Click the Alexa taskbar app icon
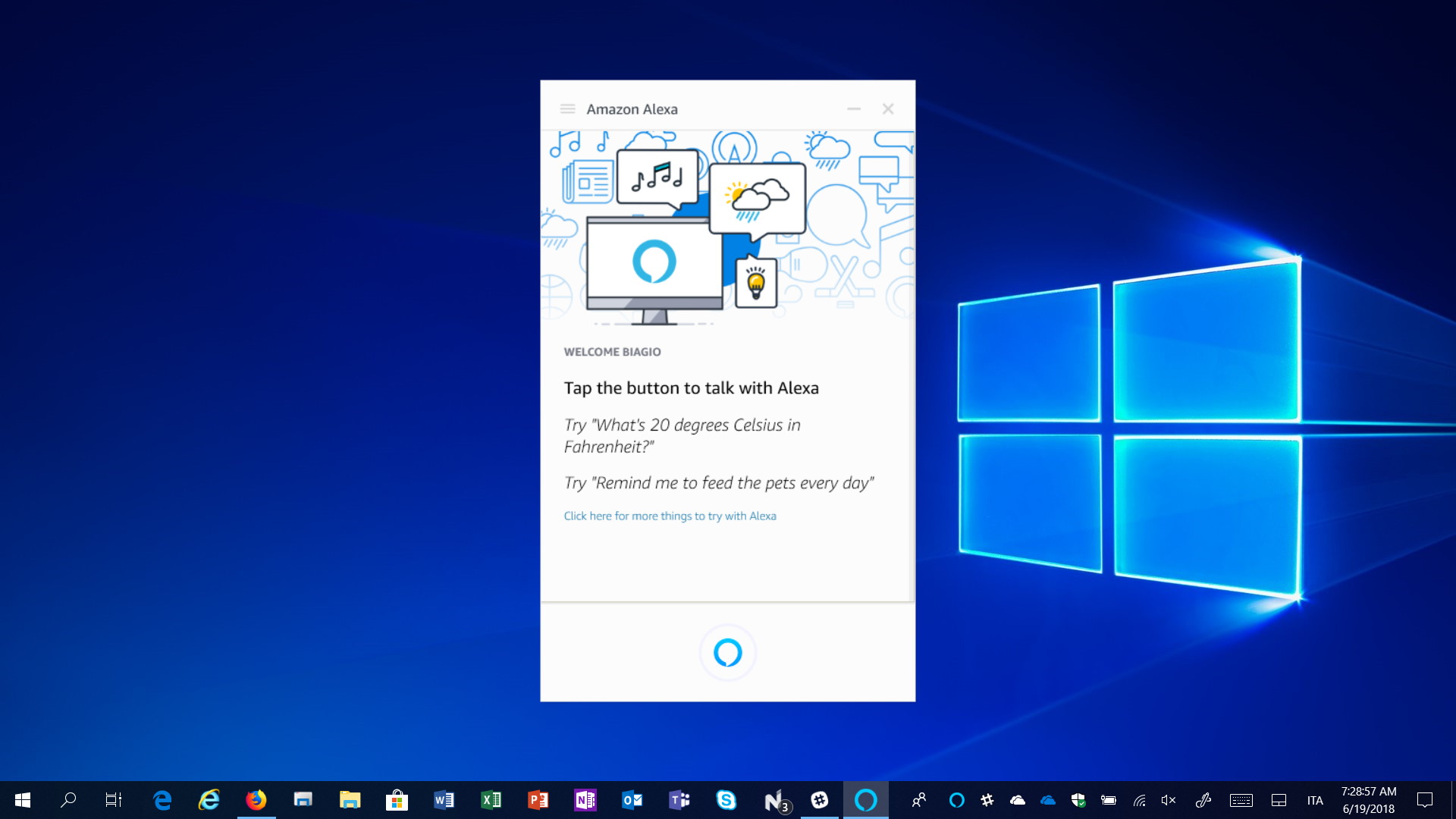1456x819 pixels. [866, 800]
